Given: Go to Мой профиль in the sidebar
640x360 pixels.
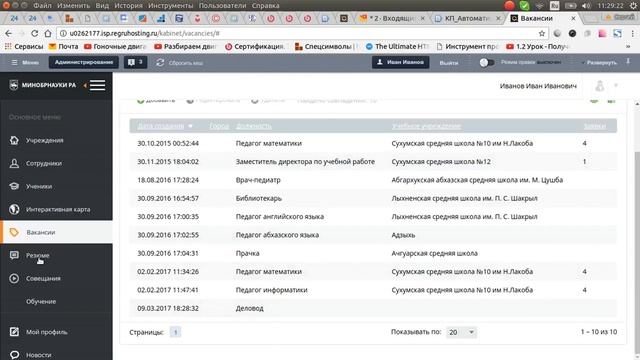Looking at the screenshot, I should pos(47,332).
